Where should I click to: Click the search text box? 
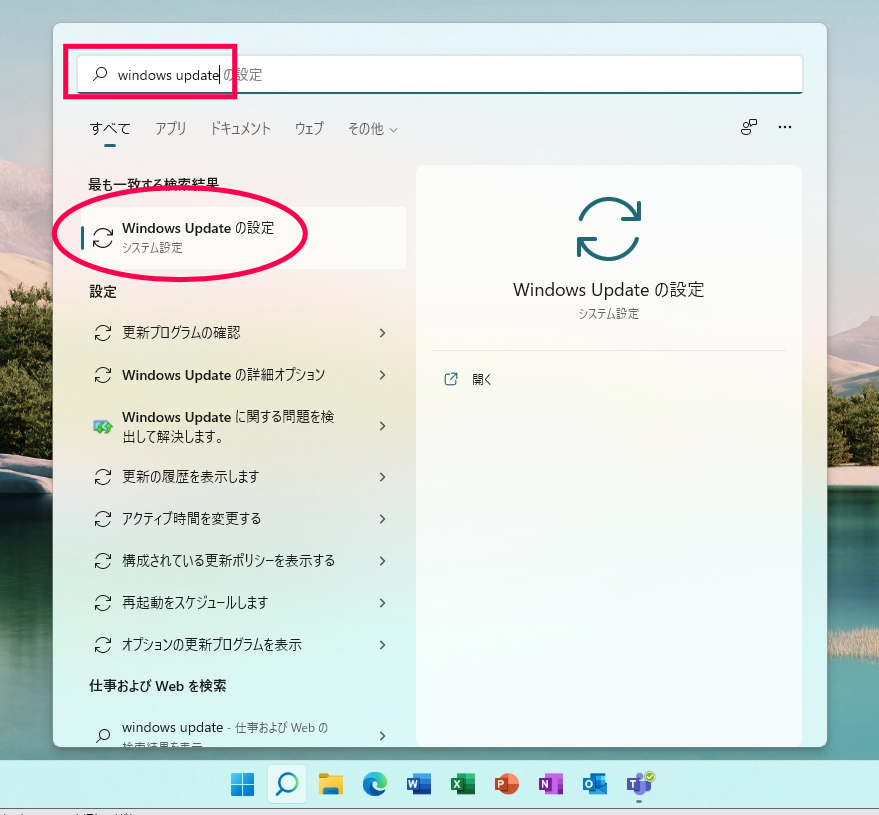point(440,74)
